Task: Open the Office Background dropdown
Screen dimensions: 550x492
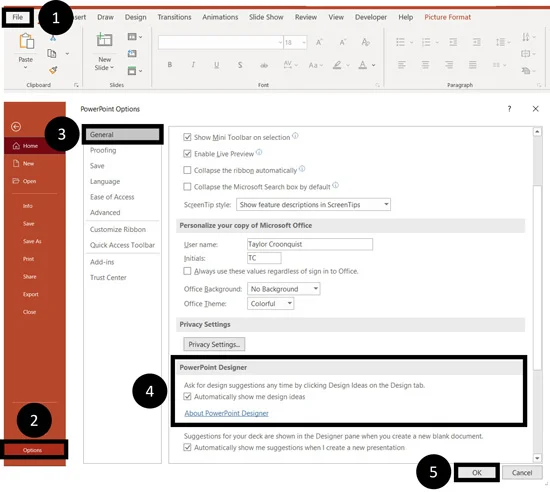Action: 283,289
